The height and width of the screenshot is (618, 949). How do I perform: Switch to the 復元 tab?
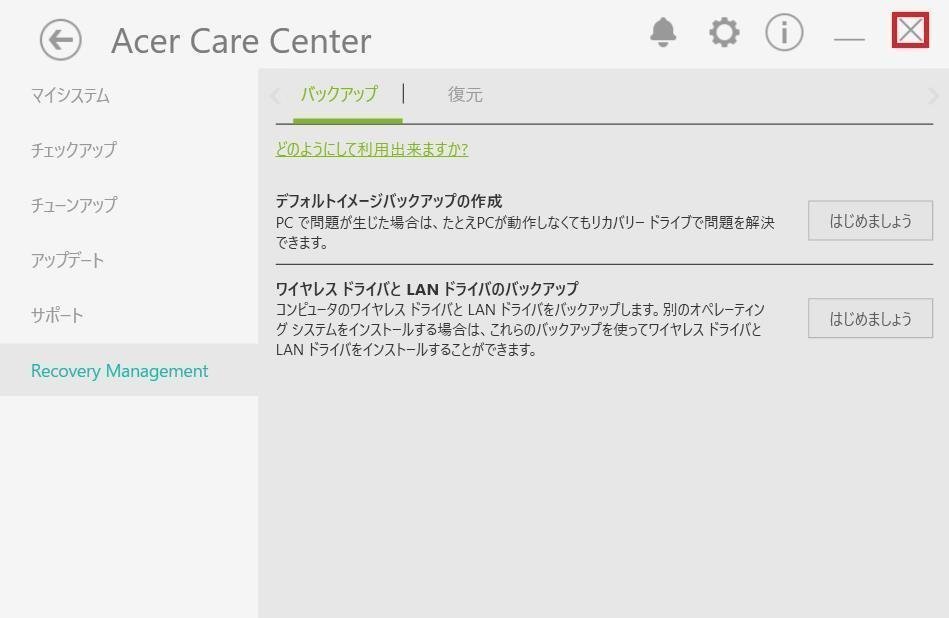(465, 94)
